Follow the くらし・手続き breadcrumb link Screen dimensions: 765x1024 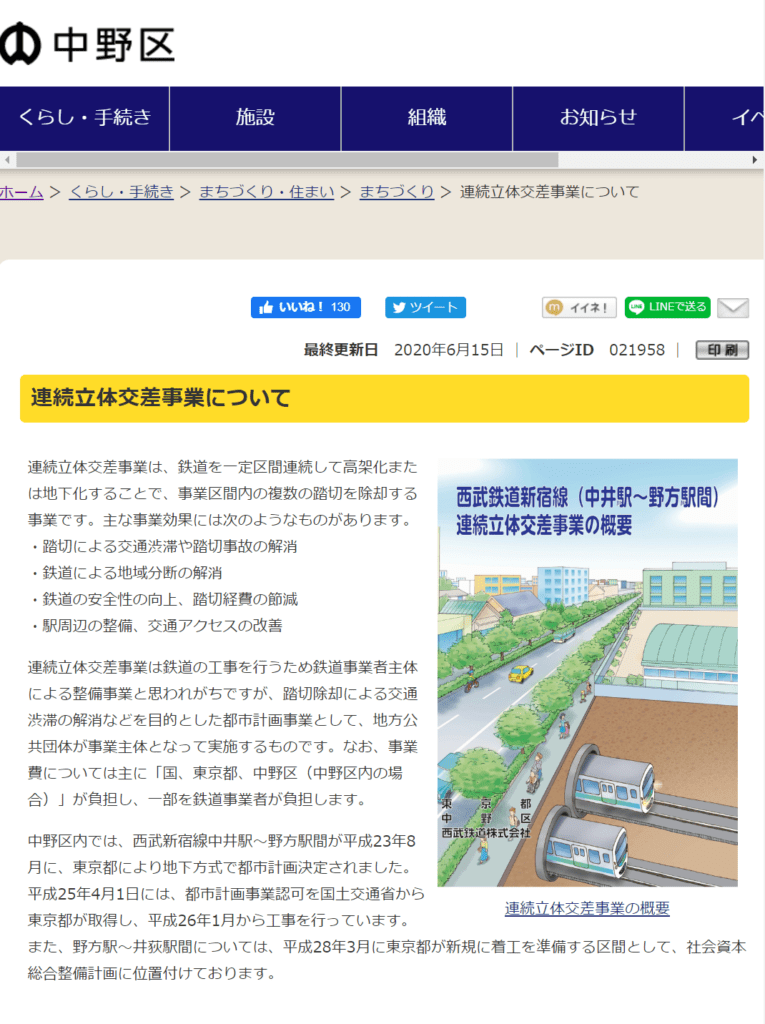[x=121, y=192]
